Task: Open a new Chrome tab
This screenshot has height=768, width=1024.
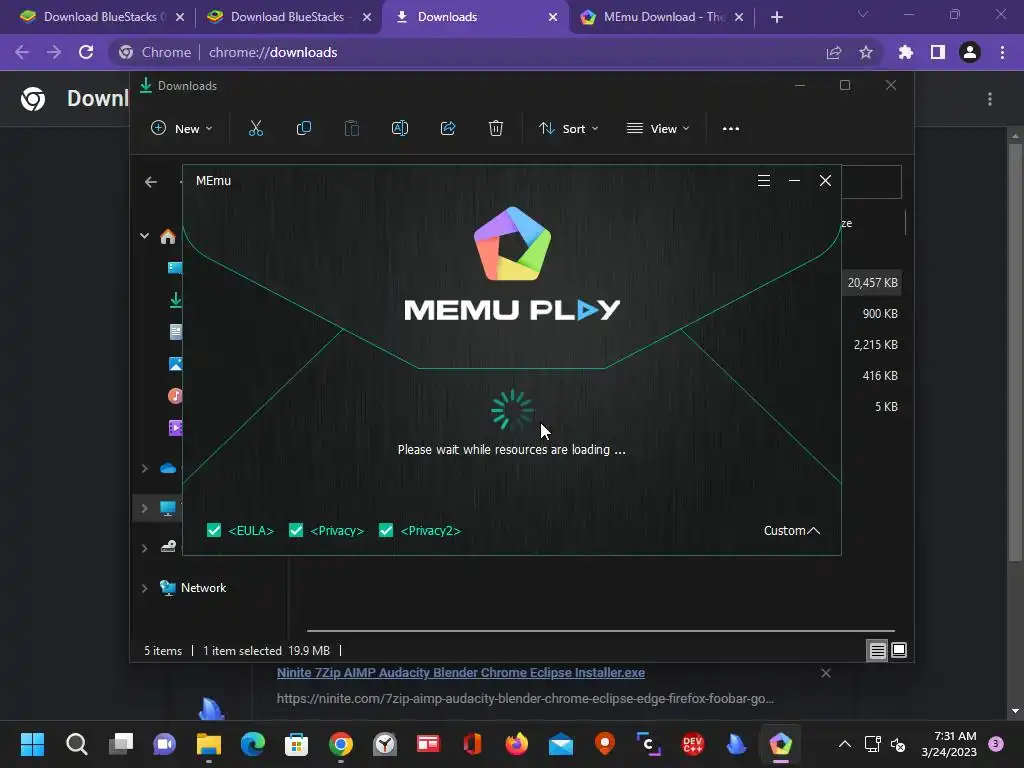Action: click(776, 17)
